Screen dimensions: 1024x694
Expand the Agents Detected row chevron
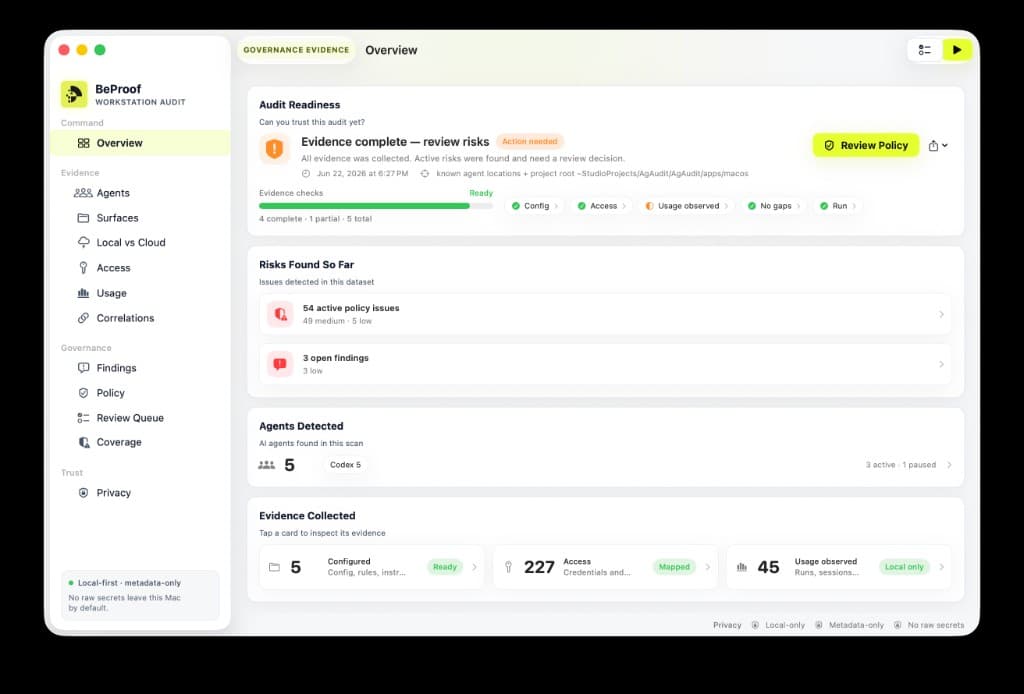[x=949, y=465]
